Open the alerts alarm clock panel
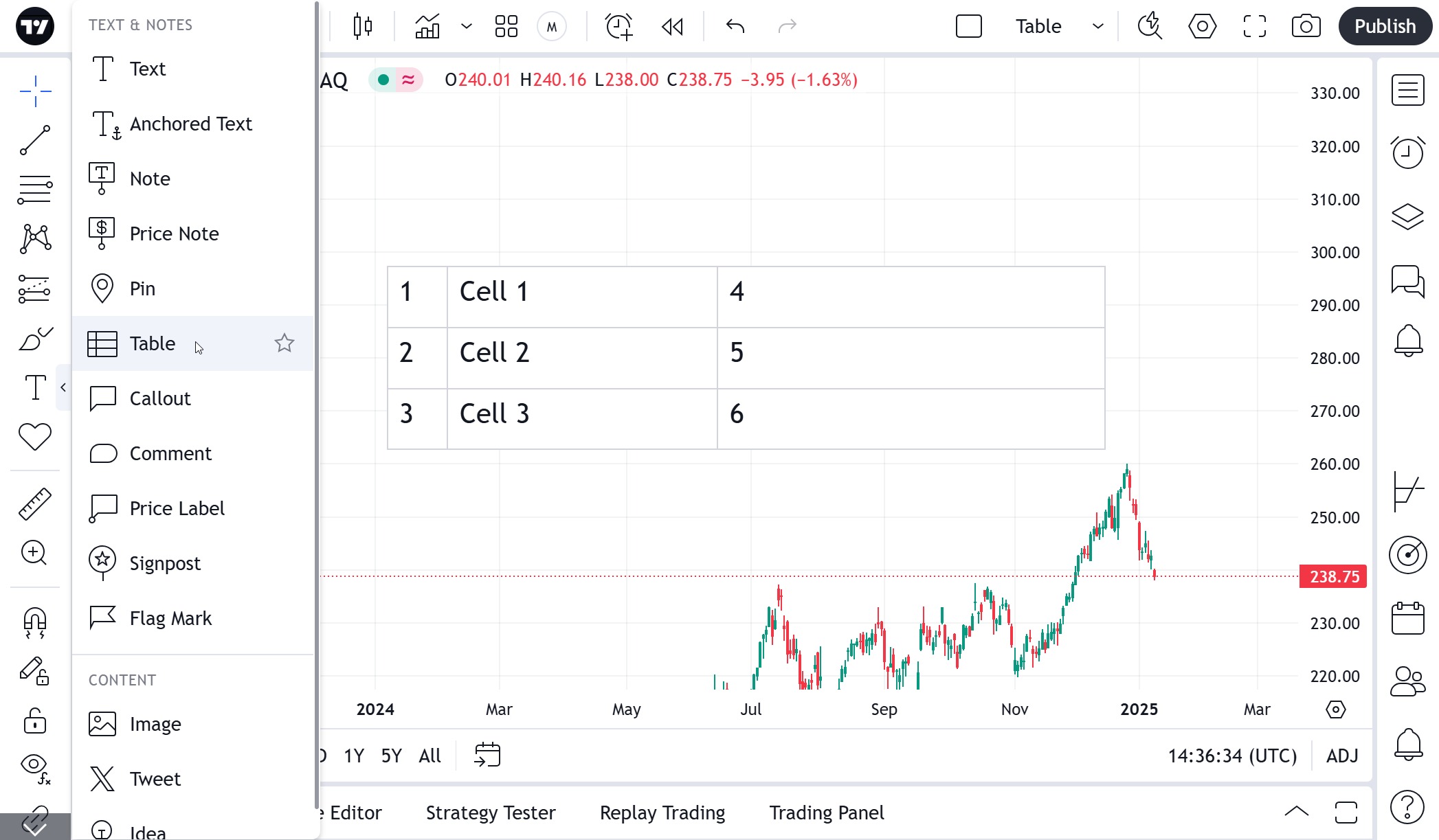1439x840 pixels. (1407, 152)
